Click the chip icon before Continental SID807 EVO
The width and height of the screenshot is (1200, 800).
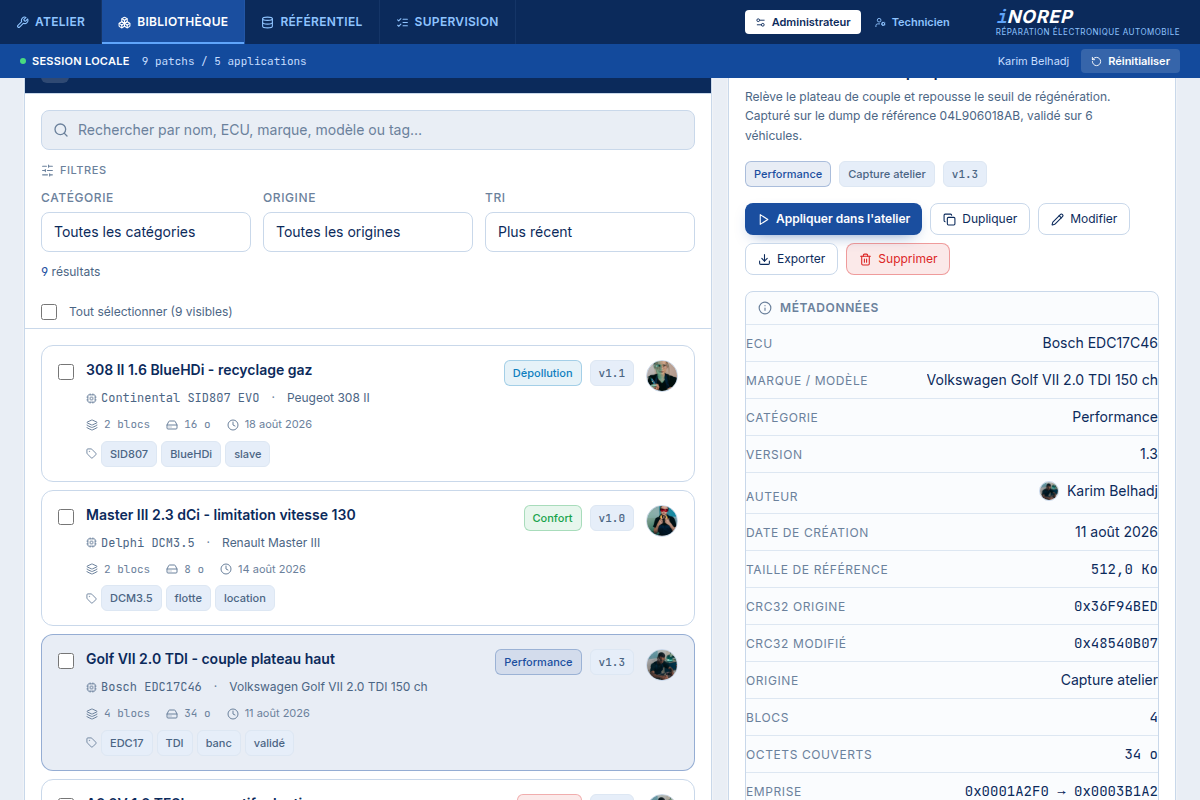point(92,398)
